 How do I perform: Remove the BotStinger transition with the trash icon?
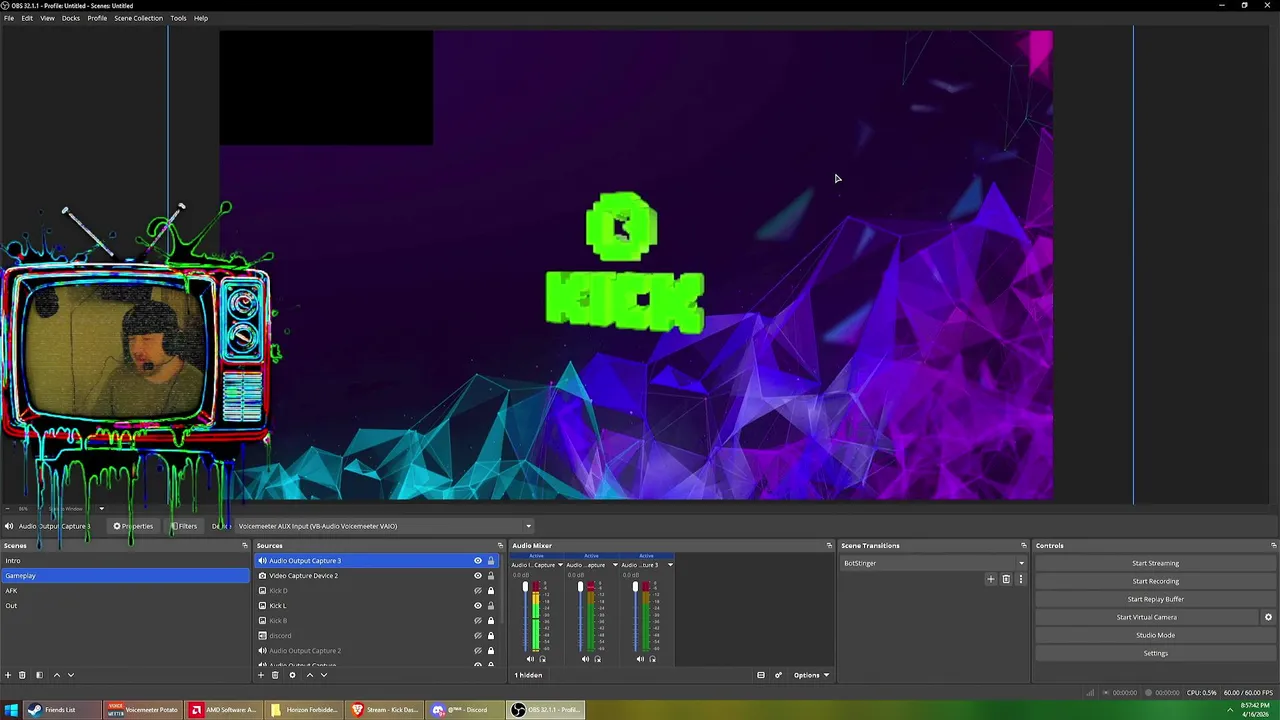1006,579
